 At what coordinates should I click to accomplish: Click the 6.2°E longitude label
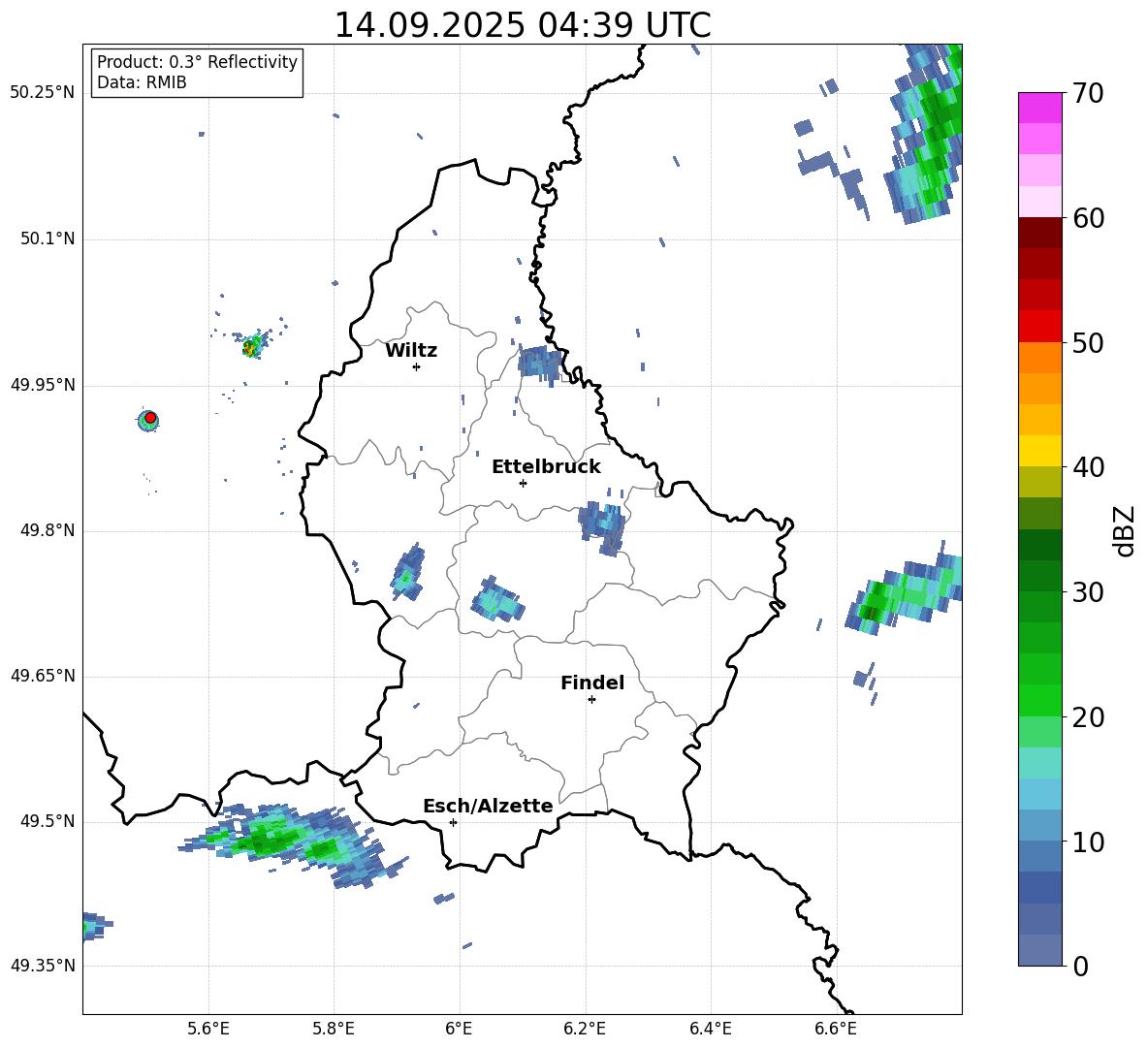click(585, 1029)
